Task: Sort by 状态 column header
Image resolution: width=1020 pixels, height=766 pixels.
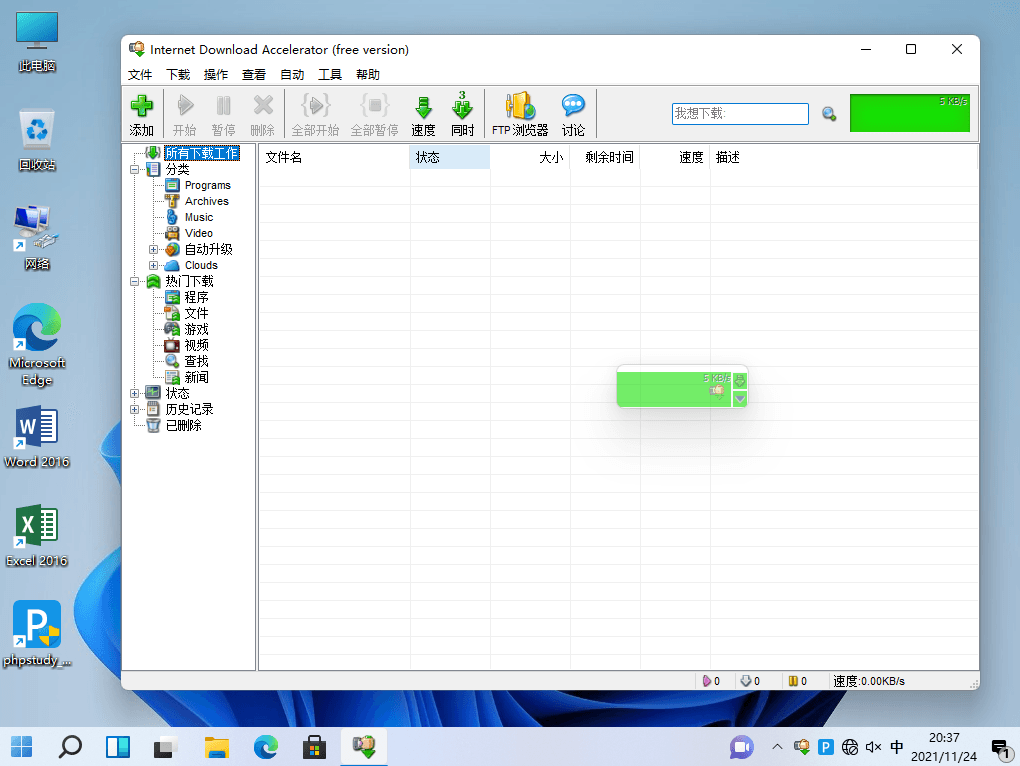Action: [450, 157]
